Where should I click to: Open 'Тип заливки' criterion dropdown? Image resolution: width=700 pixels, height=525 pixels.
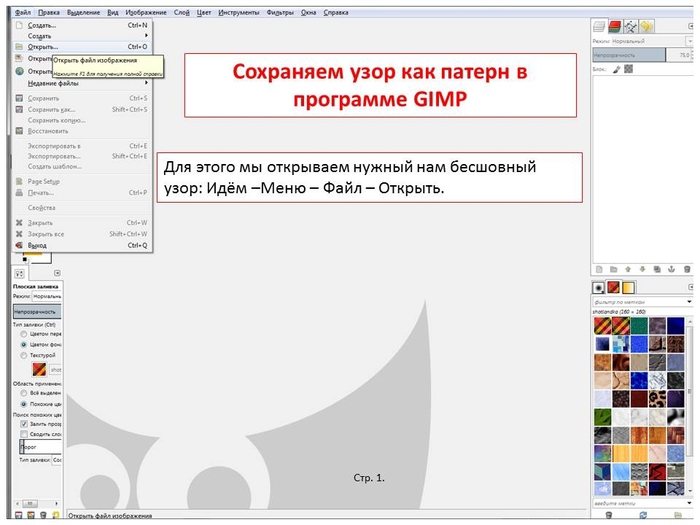pyautogui.click(x=57, y=459)
